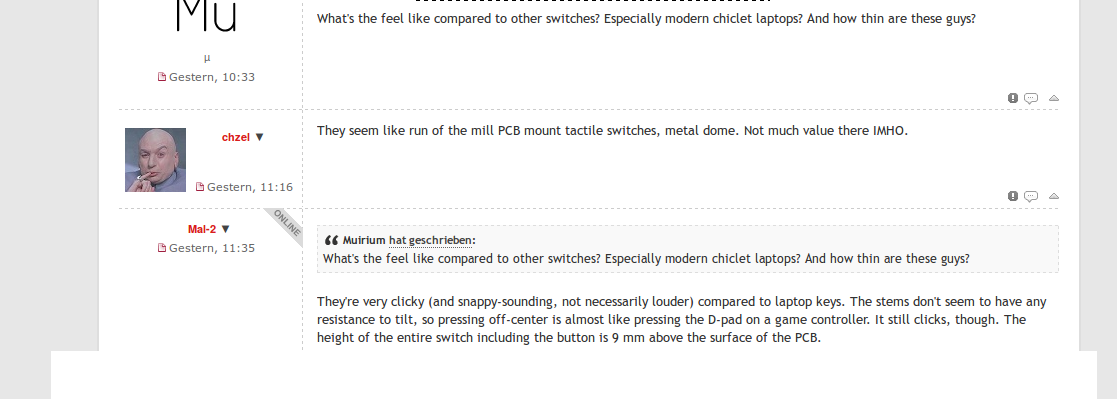Open Mal-2's user profile link

coord(202,229)
